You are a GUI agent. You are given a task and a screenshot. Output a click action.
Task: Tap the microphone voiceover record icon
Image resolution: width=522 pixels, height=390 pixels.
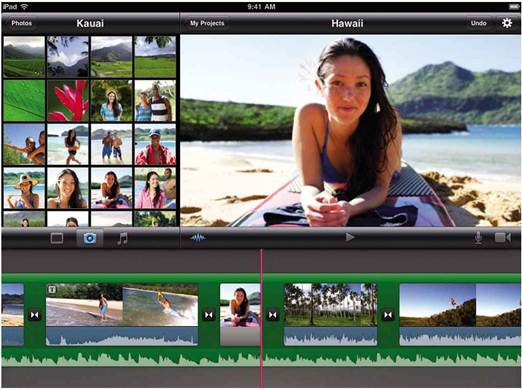tap(478, 238)
